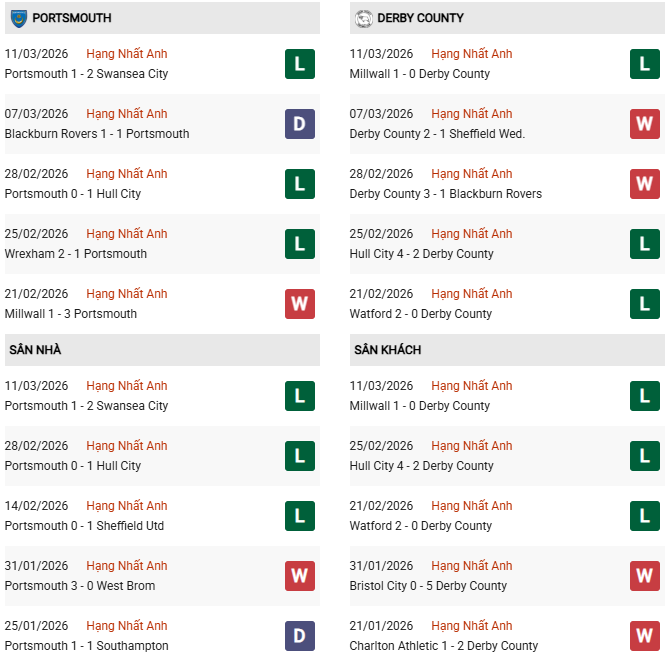Click the D badge for Blackburn Rovers match
This screenshot has height=658, width=666.
click(299, 124)
